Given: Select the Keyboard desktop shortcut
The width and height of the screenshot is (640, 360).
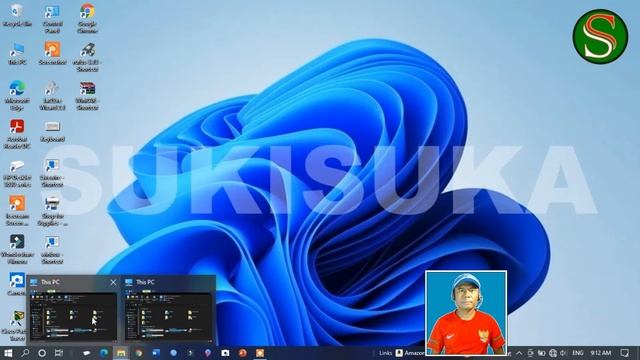Looking at the screenshot, I should (52, 131).
